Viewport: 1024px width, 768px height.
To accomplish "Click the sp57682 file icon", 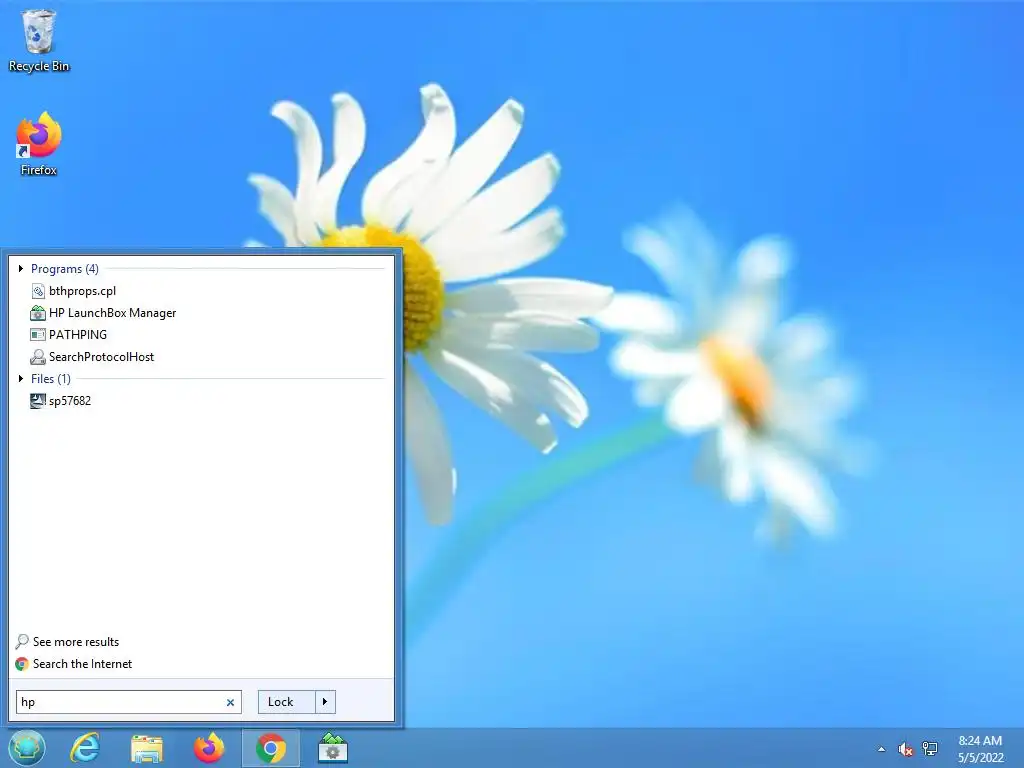I will click(x=38, y=400).
